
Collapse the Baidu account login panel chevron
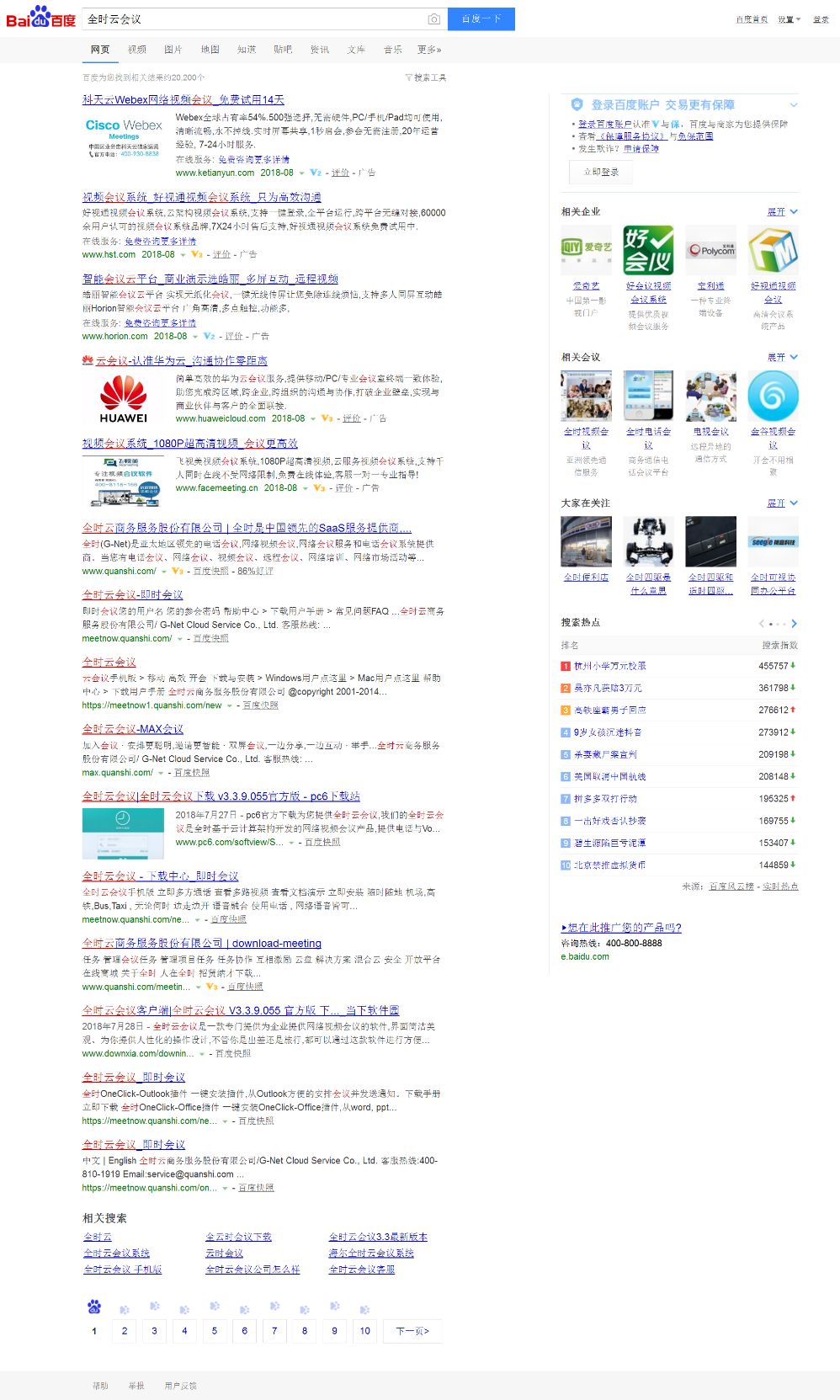(794, 105)
